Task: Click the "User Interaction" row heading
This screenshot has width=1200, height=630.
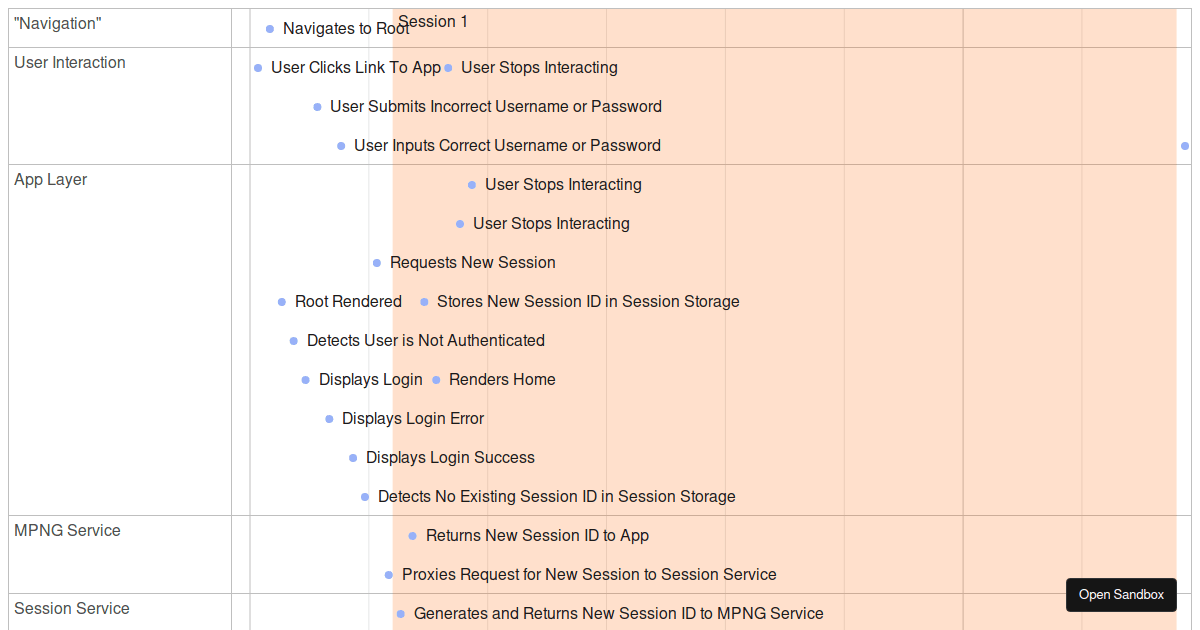Action: tap(70, 62)
